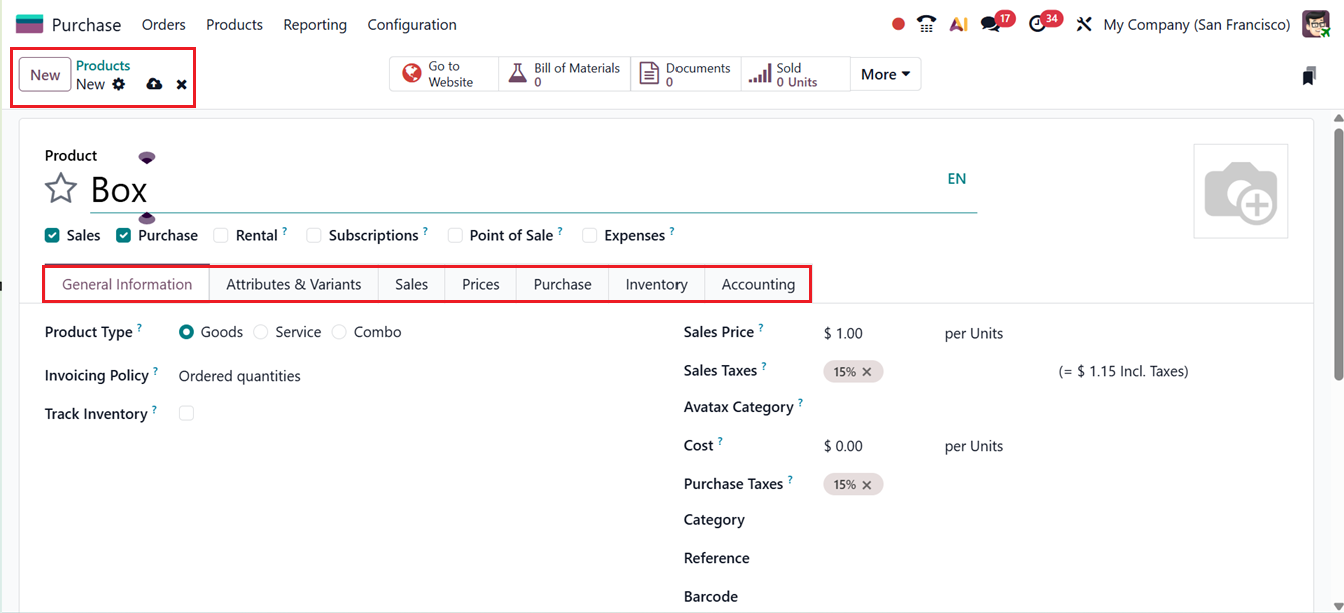This screenshot has width=1344, height=613.
Task: Discard changes using the X icon in breadcrumbs
Action: click(x=181, y=84)
